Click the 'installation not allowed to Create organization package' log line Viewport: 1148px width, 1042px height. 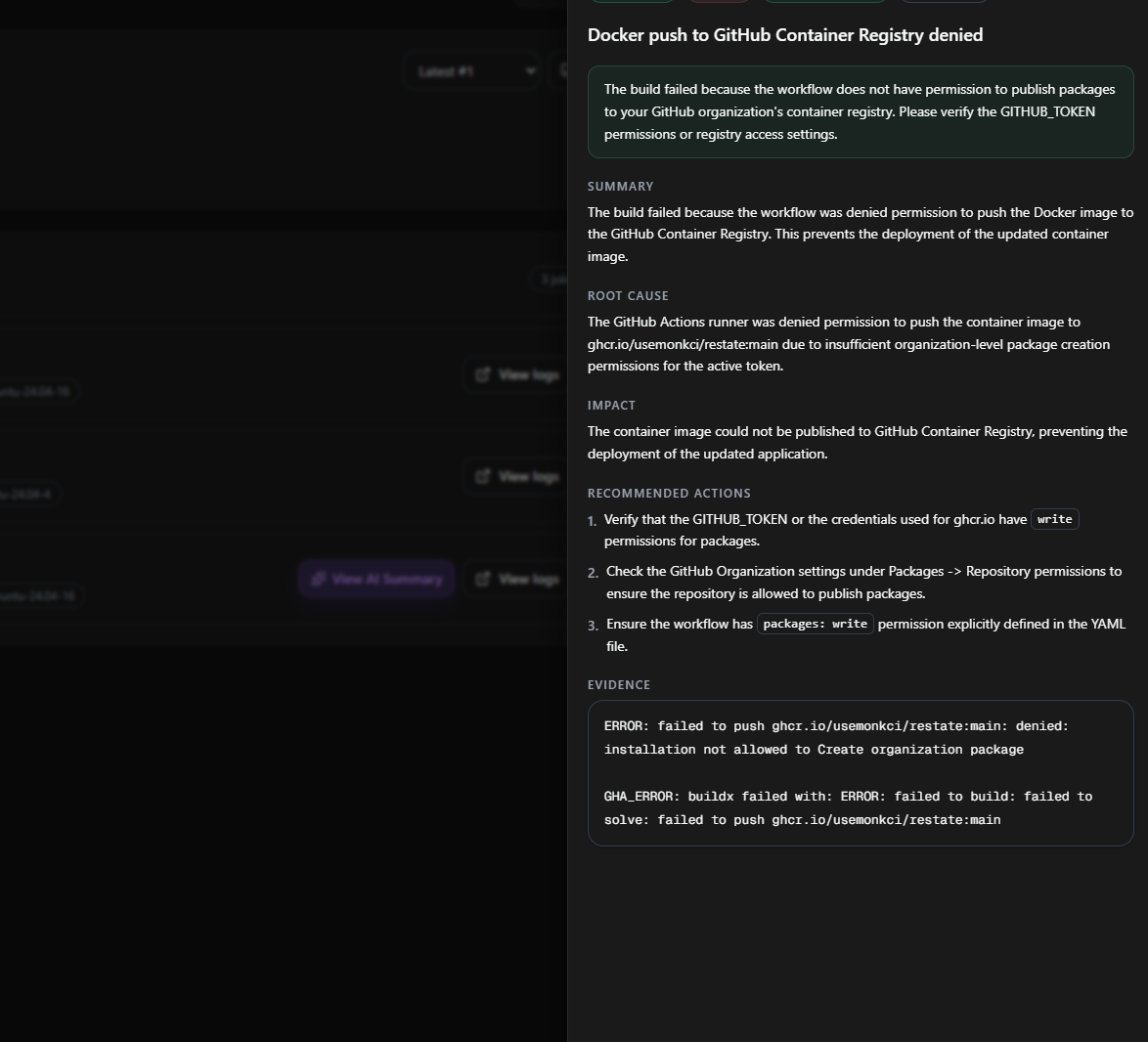pyautogui.click(x=814, y=750)
